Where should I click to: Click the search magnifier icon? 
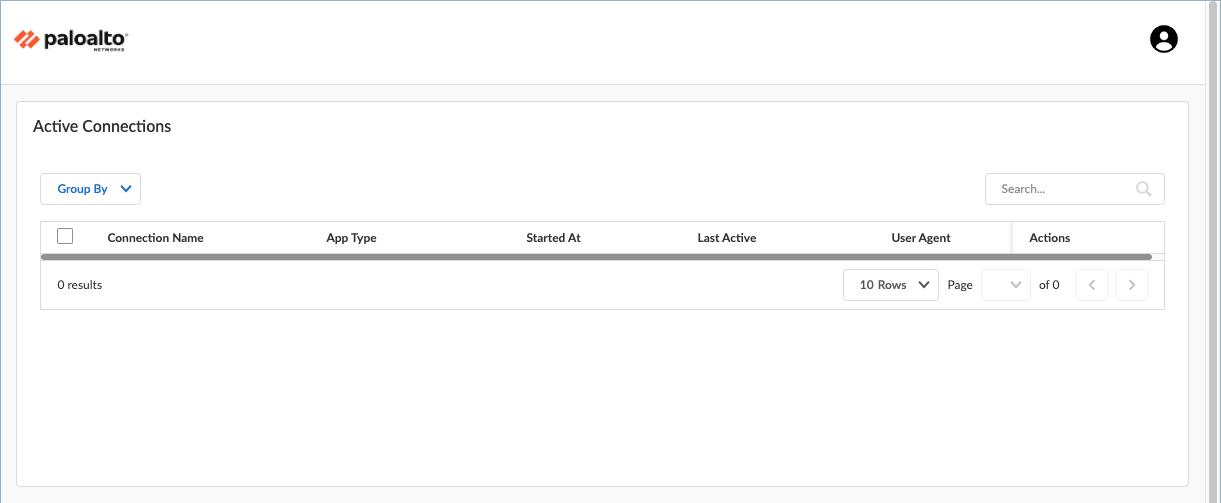pos(1144,189)
